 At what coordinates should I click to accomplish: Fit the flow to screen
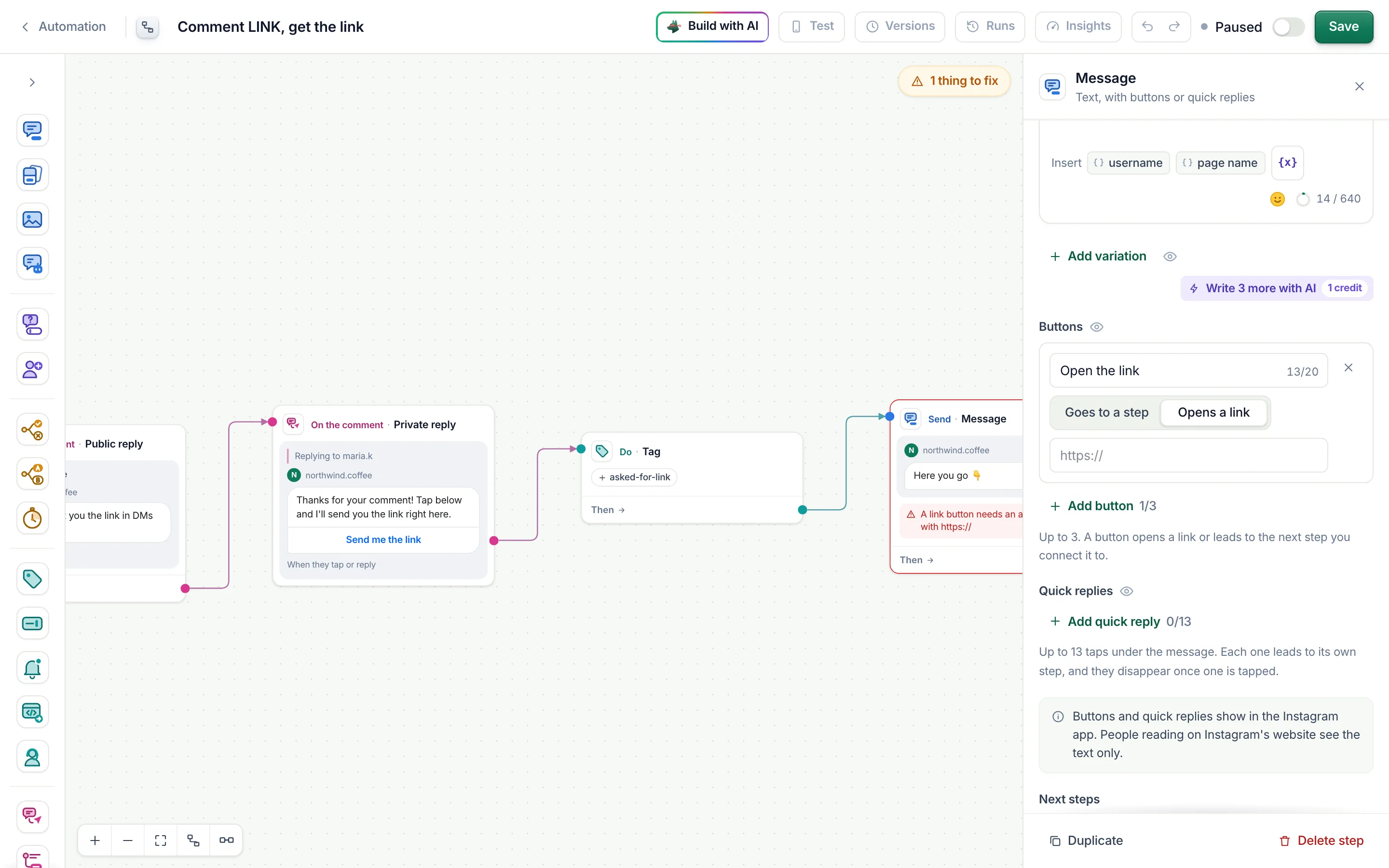[160, 841]
